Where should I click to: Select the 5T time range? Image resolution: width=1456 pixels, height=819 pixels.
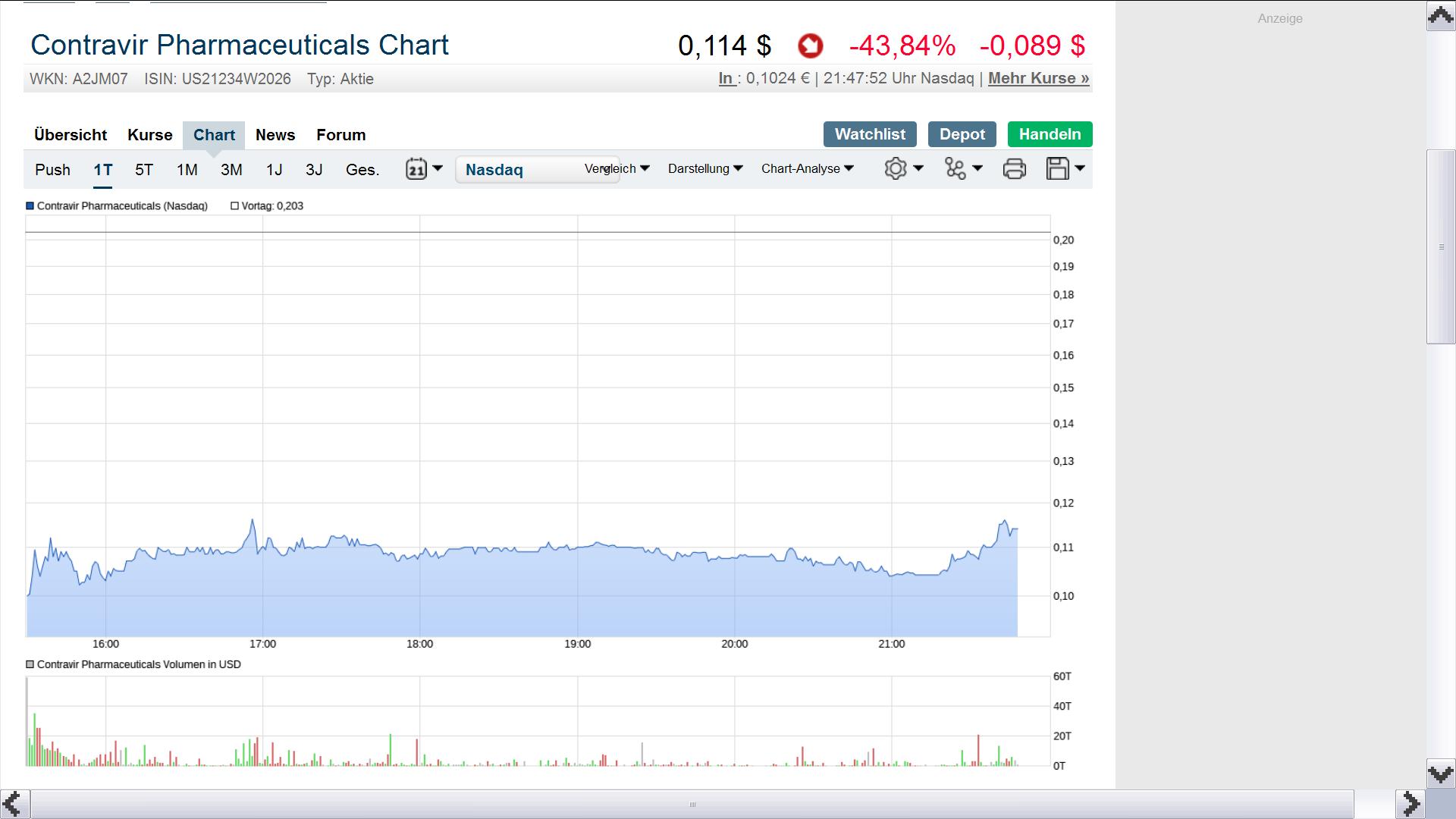(143, 170)
